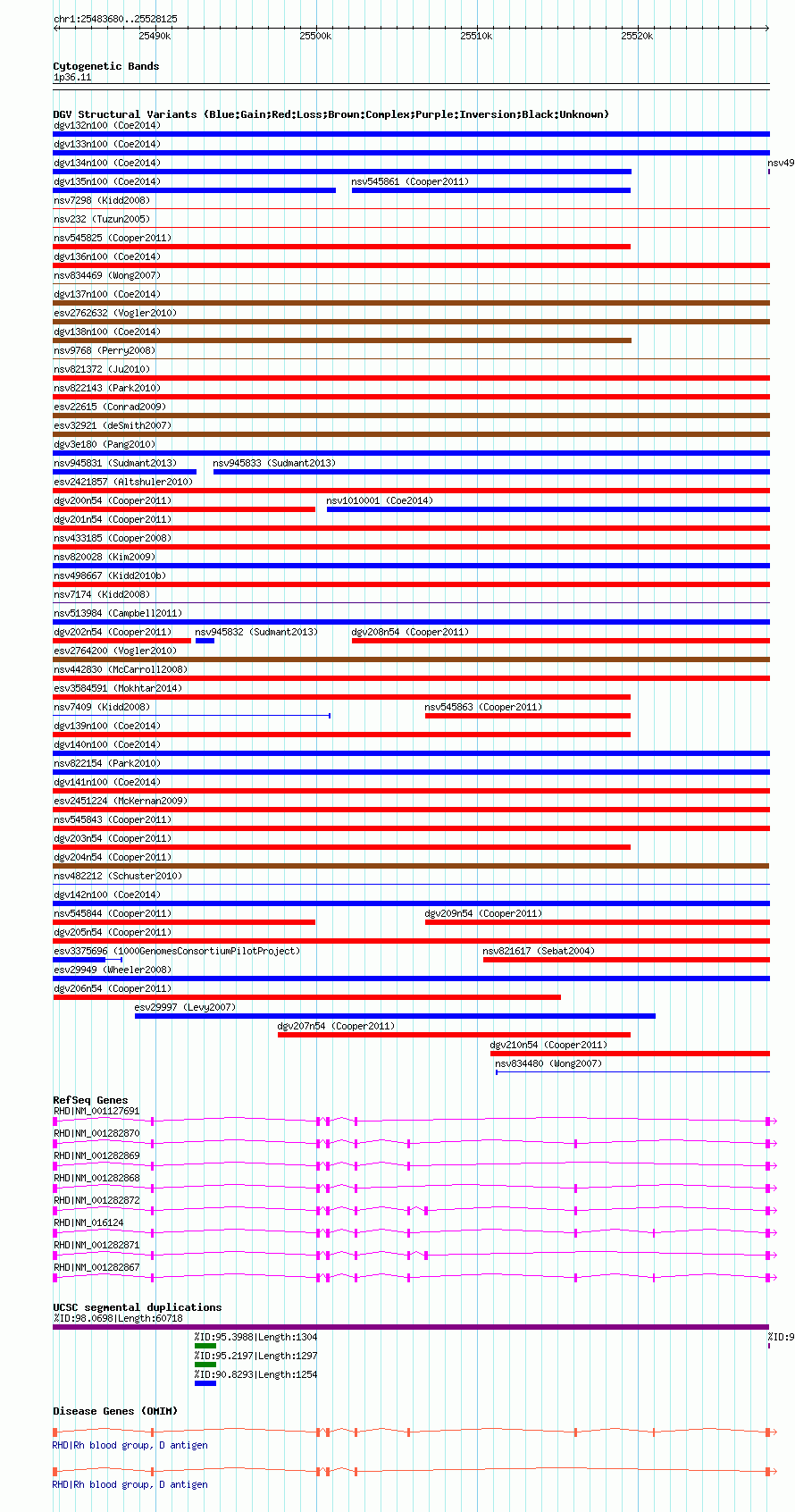The image size is (795, 1512).
Task: Select the RHD|NM_016124 transcript label
Action: click(x=88, y=1222)
